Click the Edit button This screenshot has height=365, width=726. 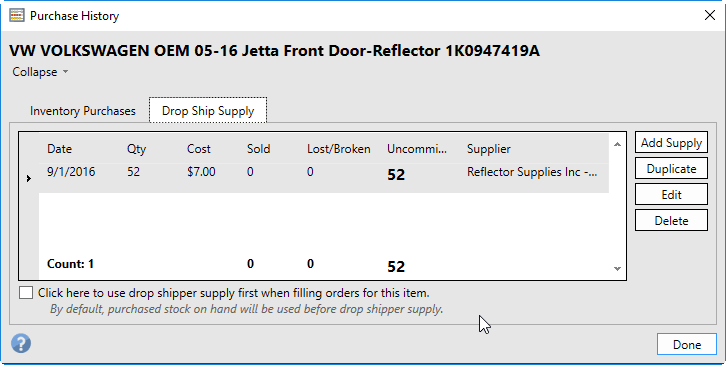(671, 195)
